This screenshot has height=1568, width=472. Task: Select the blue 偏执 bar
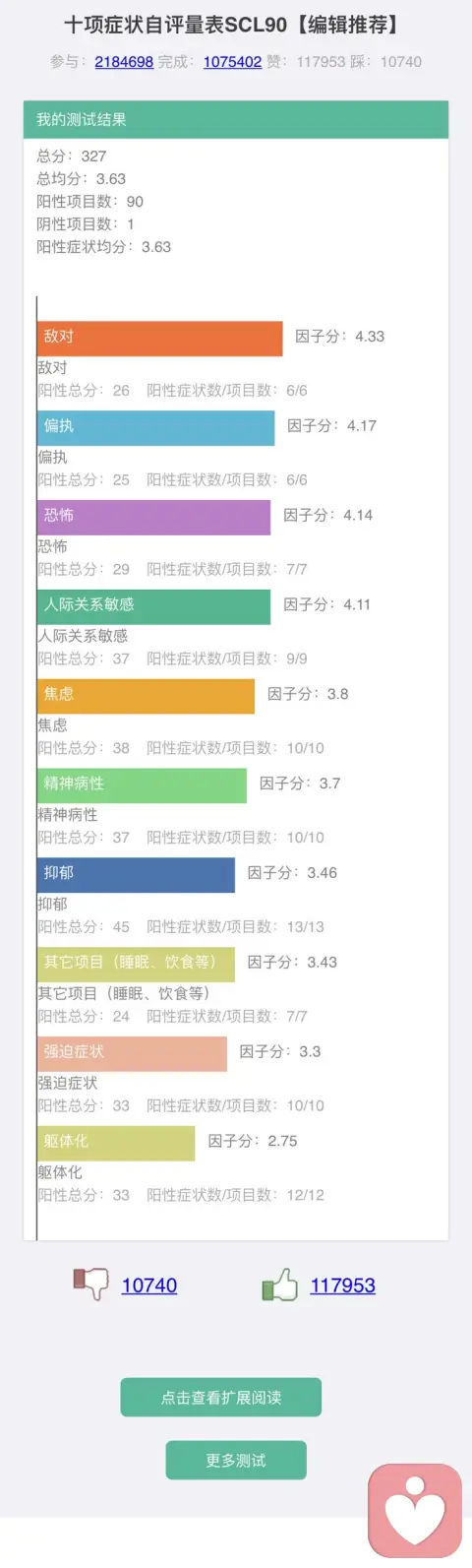coord(156,428)
